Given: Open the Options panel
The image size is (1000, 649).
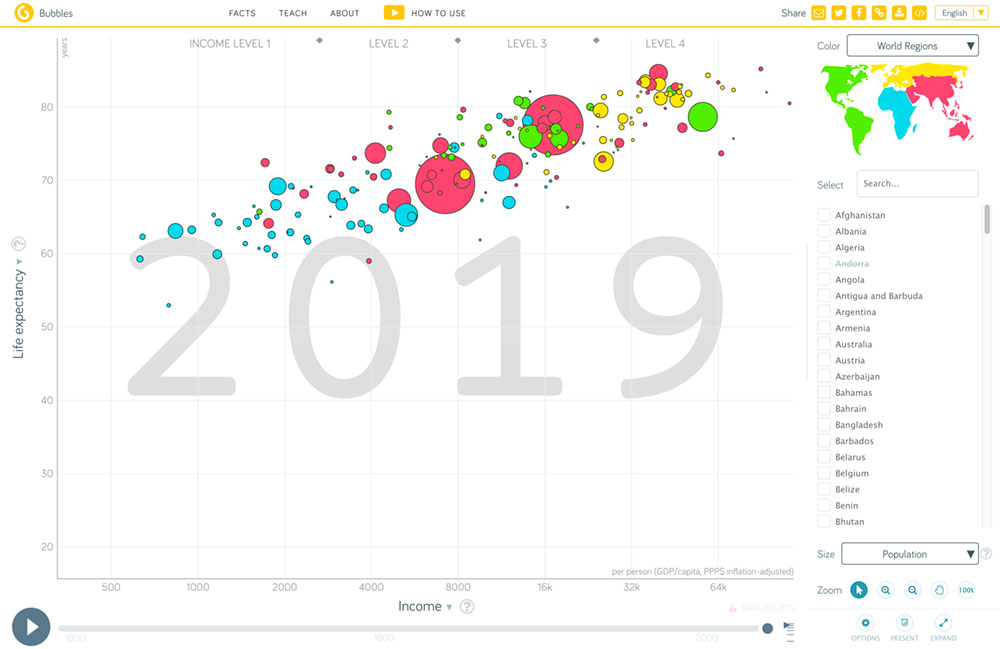Looking at the screenshot, I should (866, 625).
